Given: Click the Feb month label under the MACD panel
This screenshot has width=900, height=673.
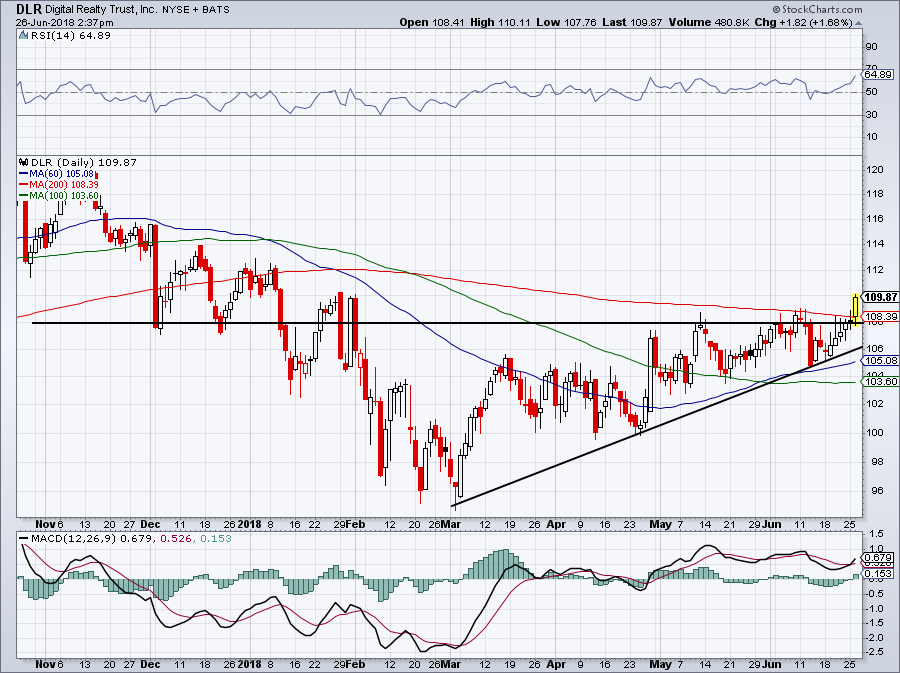Looking at the screenshot, I should 356,664.
